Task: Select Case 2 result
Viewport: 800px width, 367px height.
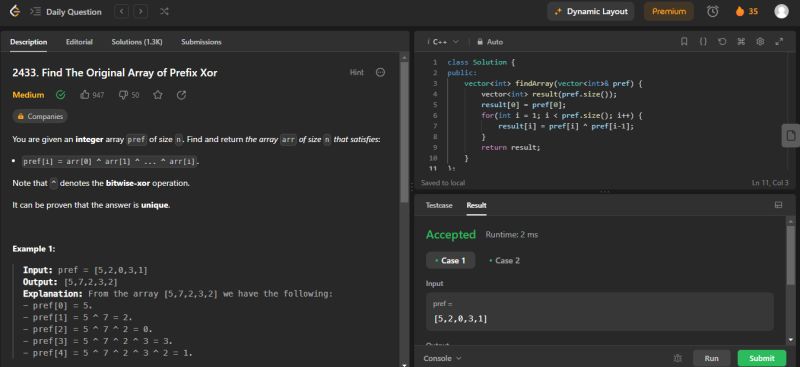Action: [x=504, y=260]
